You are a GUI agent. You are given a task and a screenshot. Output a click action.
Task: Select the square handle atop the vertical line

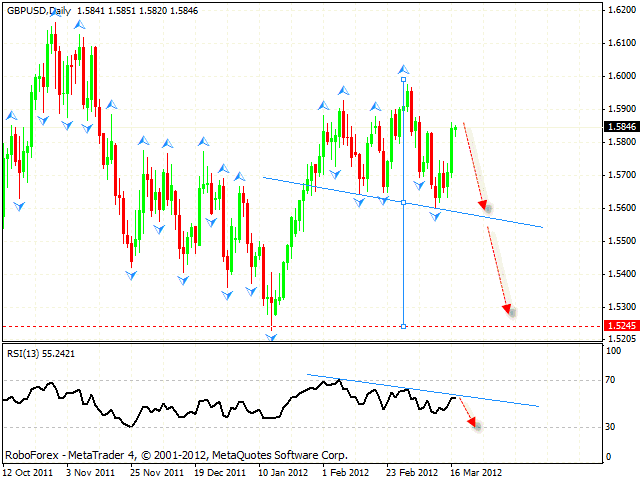coord(403,78)
